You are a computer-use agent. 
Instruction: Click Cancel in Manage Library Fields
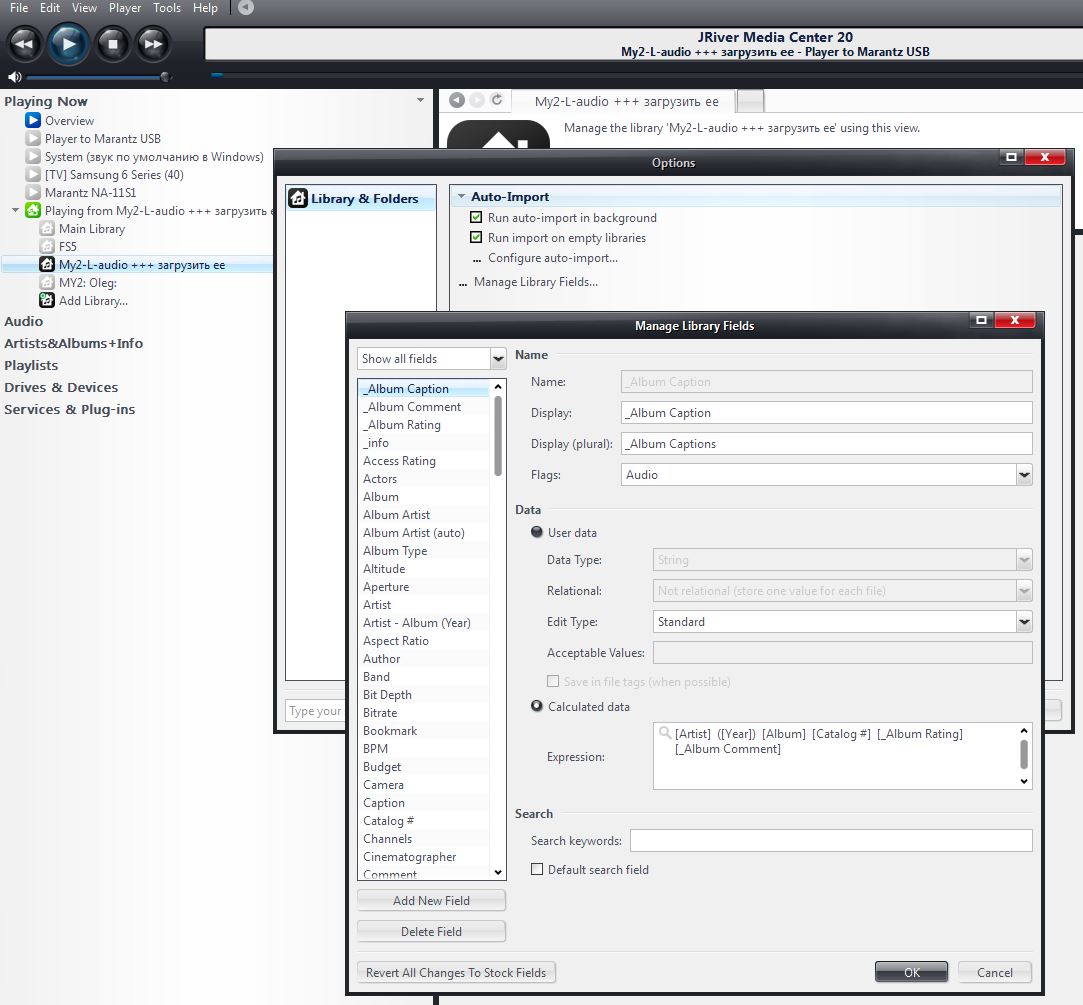(995, 973)
